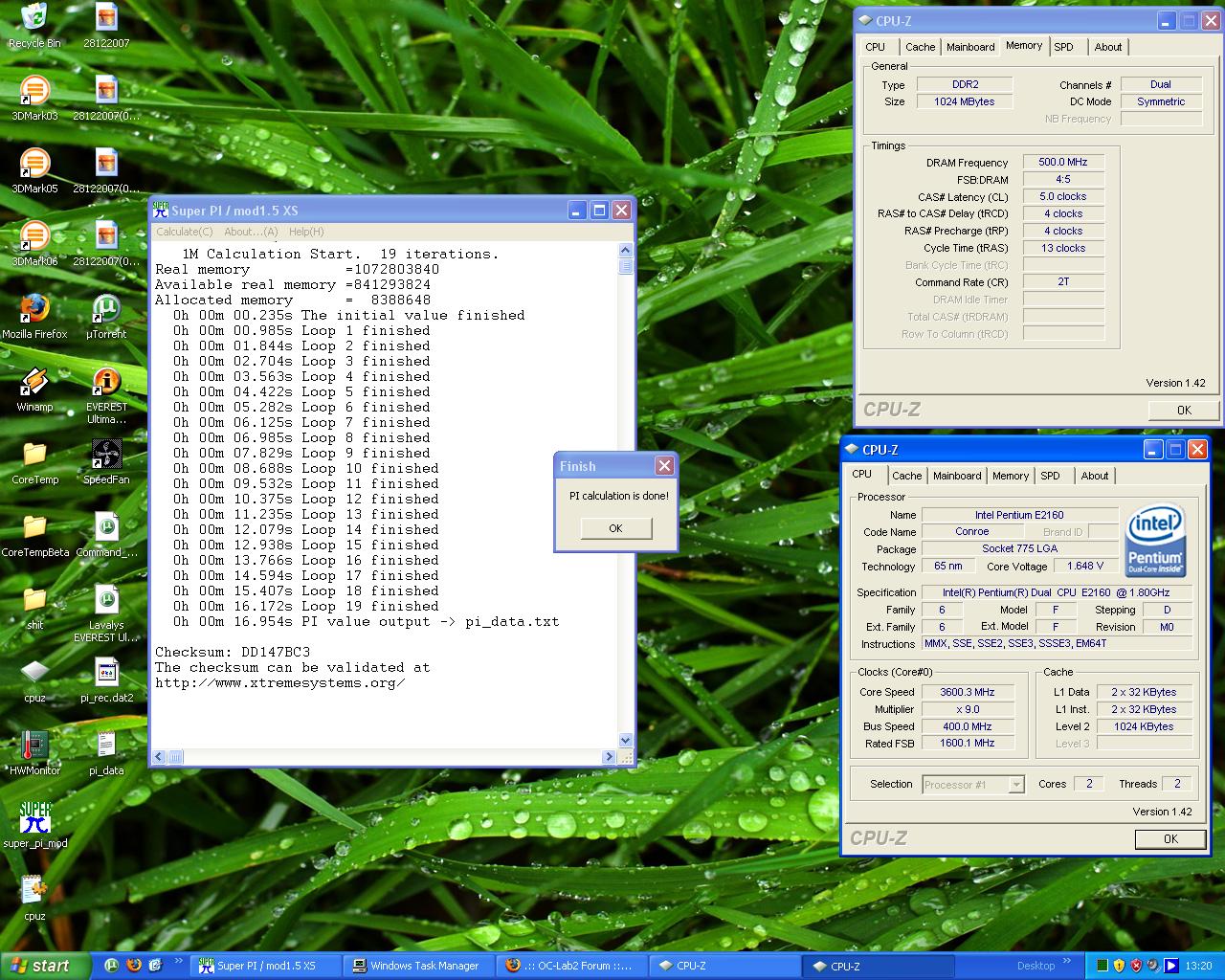Click the Rated FSB value 1600.1 MHz
Image resolution: width=1225 pixels, height=980 pixels.
[x=968, y=743]
